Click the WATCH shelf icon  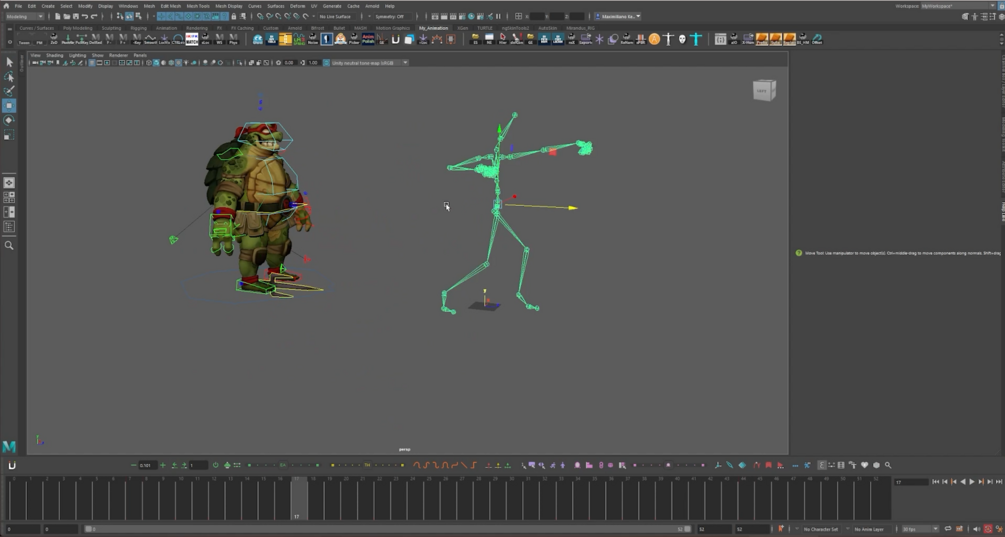pos(192,39)
